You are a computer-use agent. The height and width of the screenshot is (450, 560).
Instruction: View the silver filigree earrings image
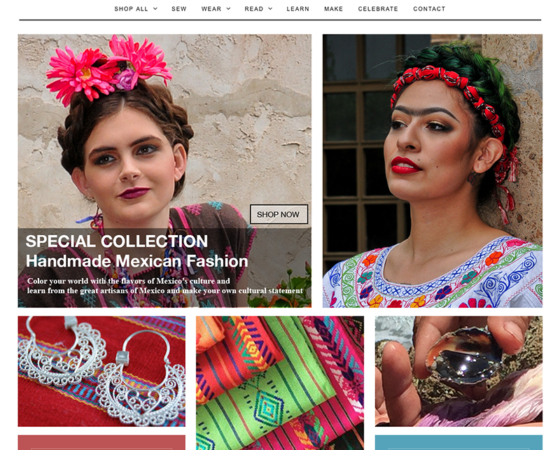click(x=102, y=371)
